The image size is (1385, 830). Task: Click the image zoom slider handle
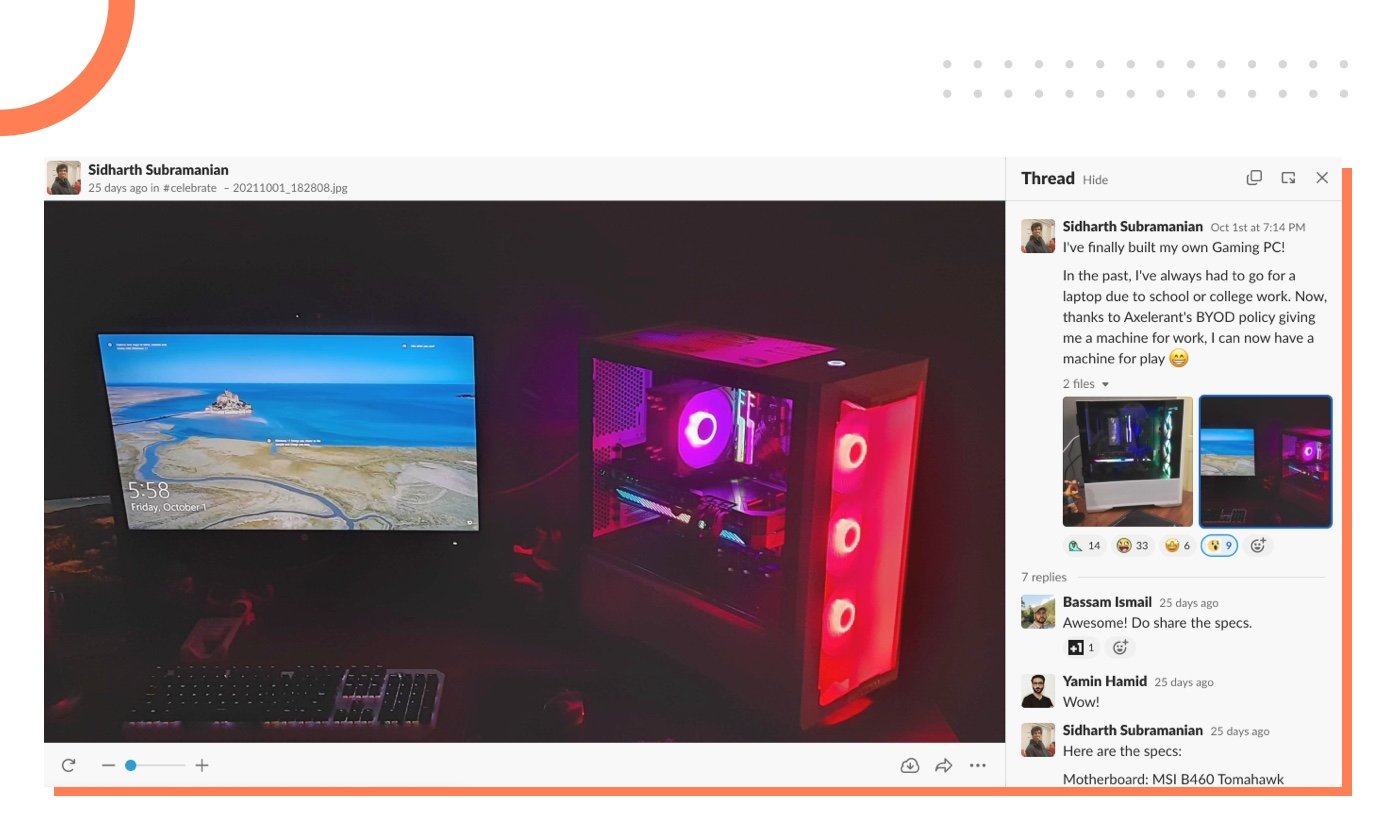[x=131, y=766]
